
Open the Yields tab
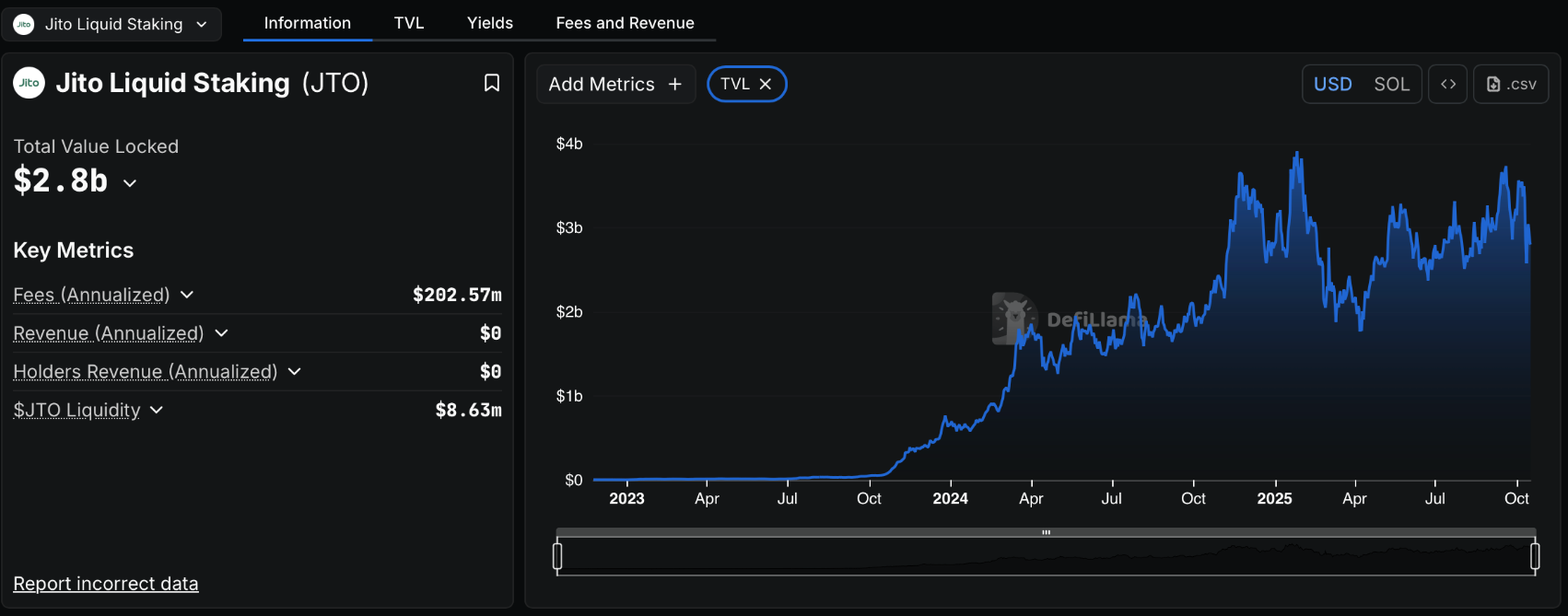489,23
